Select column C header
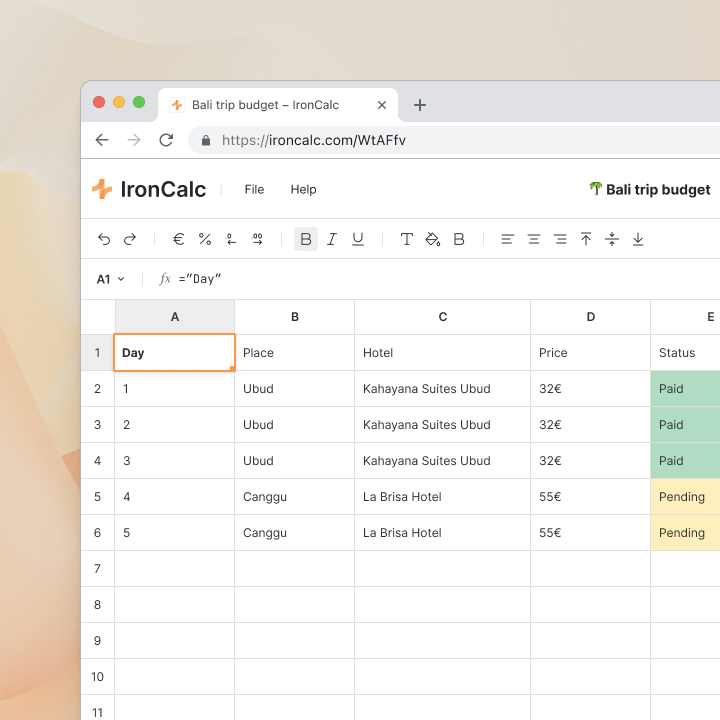 click(x=443, y=317)
